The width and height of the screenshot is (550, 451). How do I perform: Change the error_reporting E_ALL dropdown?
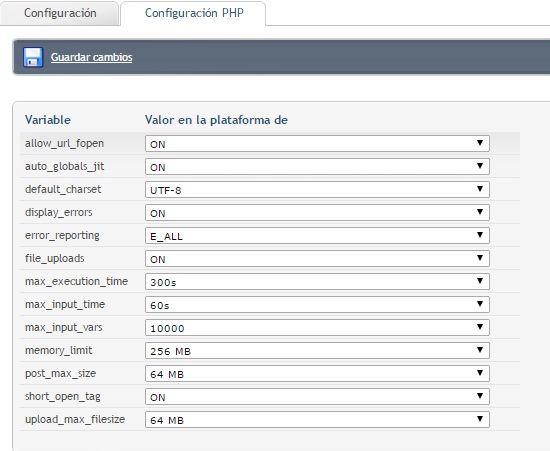(x=317, y=235)
